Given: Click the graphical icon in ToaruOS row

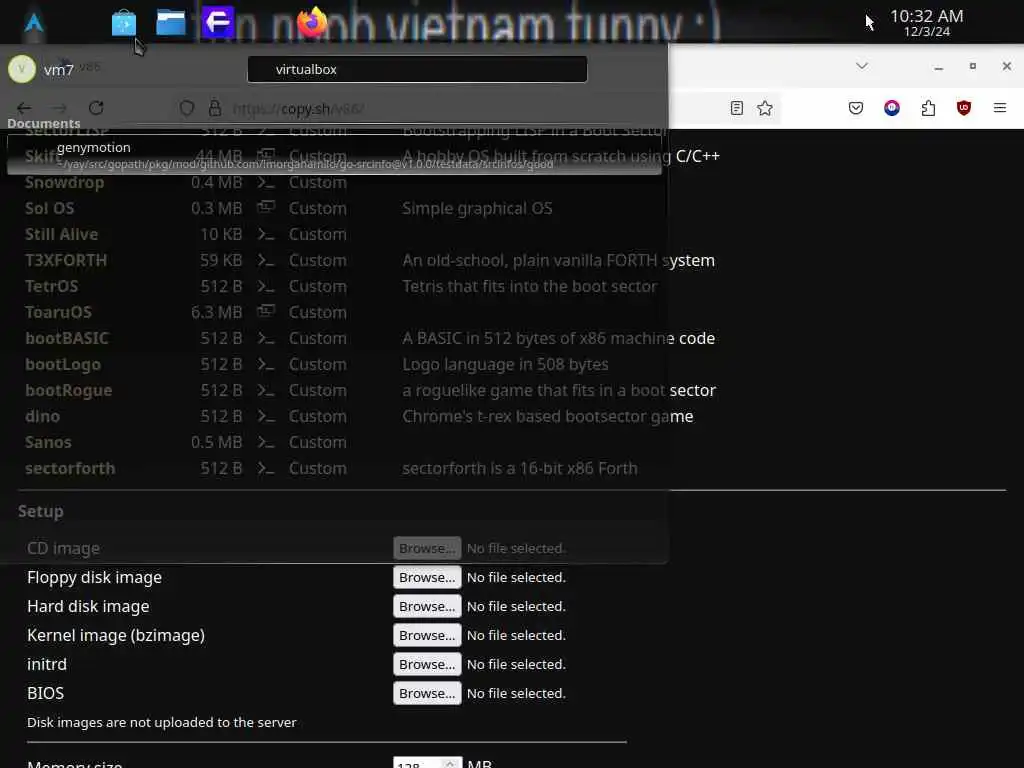Looking at the screenshot, I should pos(266,311).
